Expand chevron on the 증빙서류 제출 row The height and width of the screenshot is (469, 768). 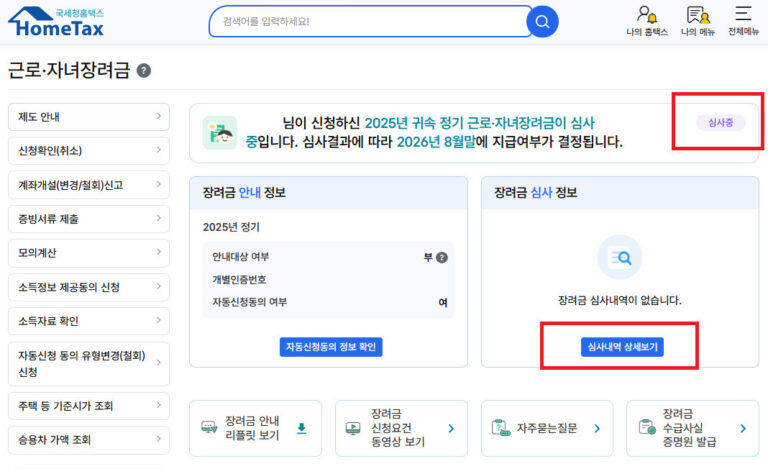coord(159,218)
